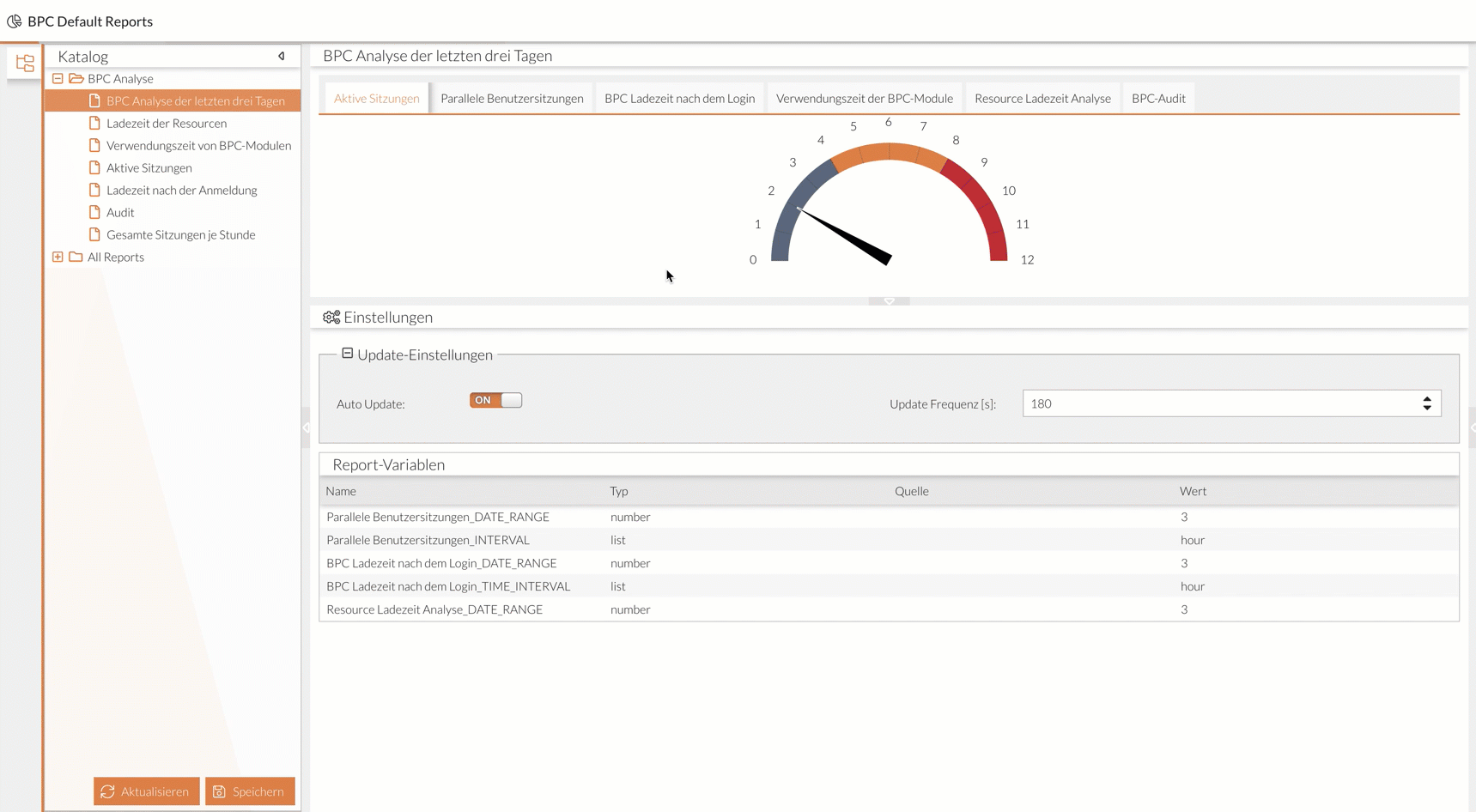
Task: Increase the Update Frequenz stepper value
Action: coord(1427,399)
